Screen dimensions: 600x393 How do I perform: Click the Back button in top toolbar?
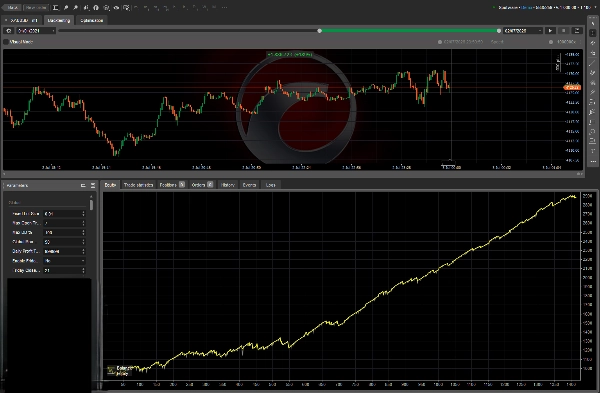tap(12, 7)
